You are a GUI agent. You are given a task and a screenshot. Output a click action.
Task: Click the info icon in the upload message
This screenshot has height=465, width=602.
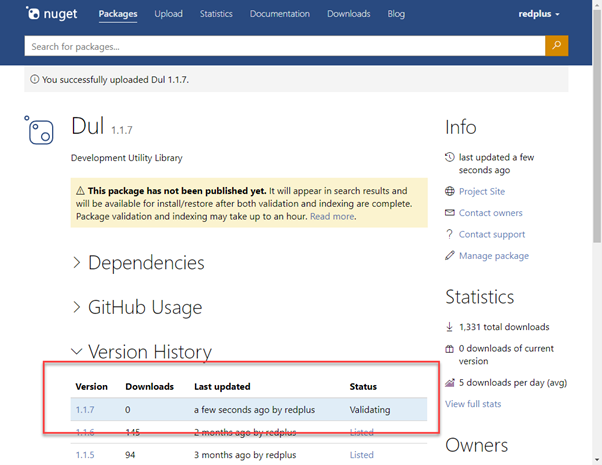tap(35, 79)
